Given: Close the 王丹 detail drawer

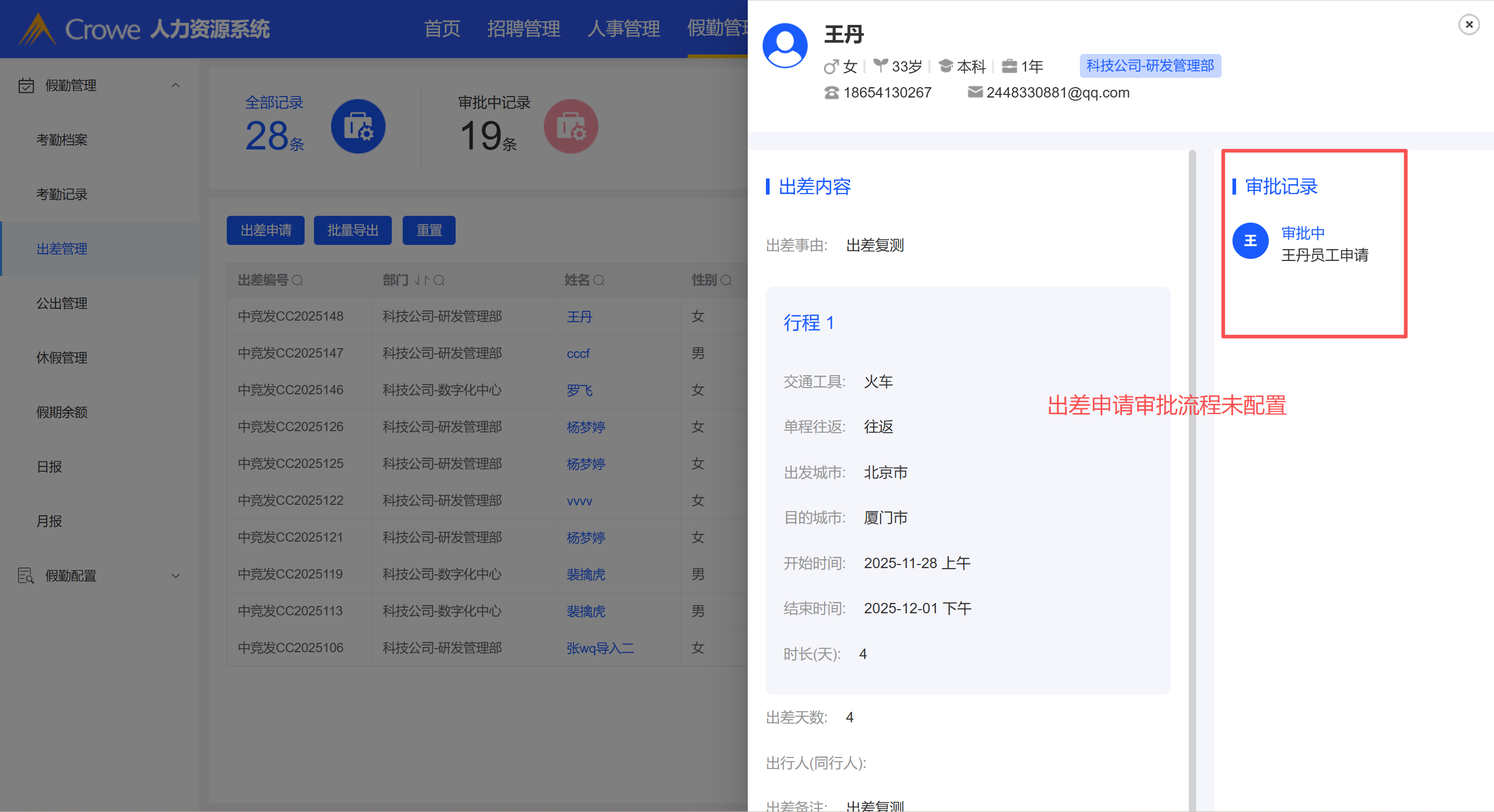Looking at the screenshot, I should click(x=1469, y=24).
